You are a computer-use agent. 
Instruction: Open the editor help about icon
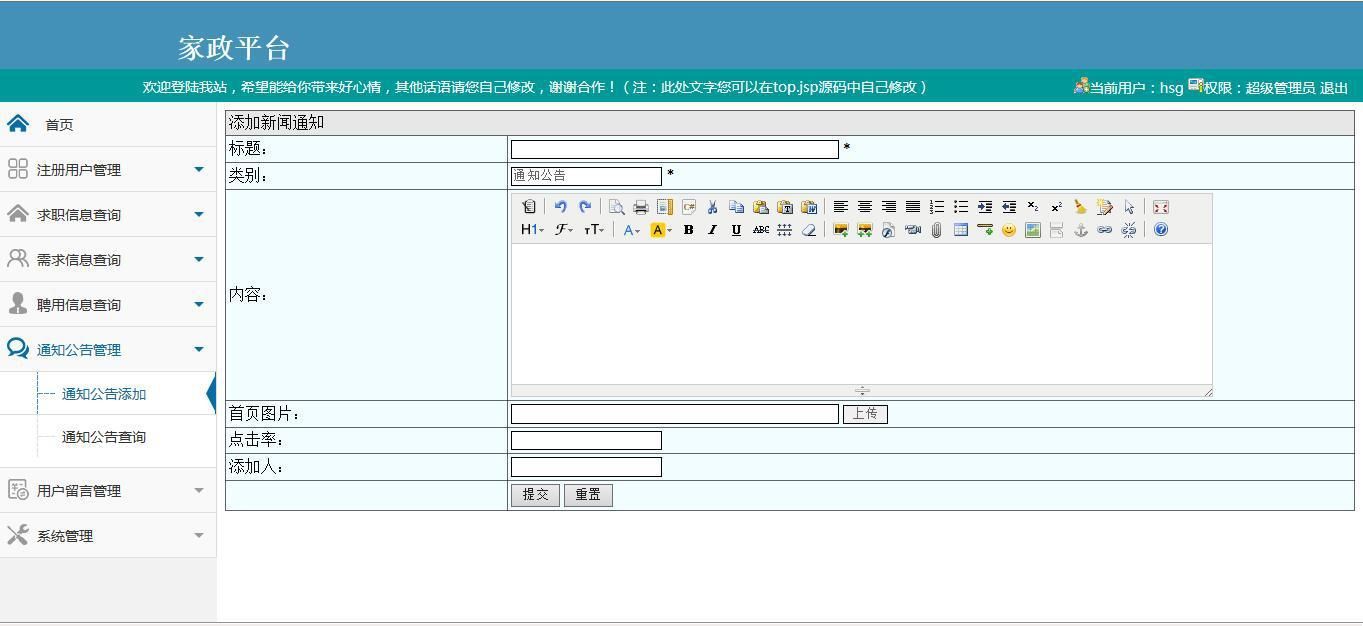click(1161, 230)
